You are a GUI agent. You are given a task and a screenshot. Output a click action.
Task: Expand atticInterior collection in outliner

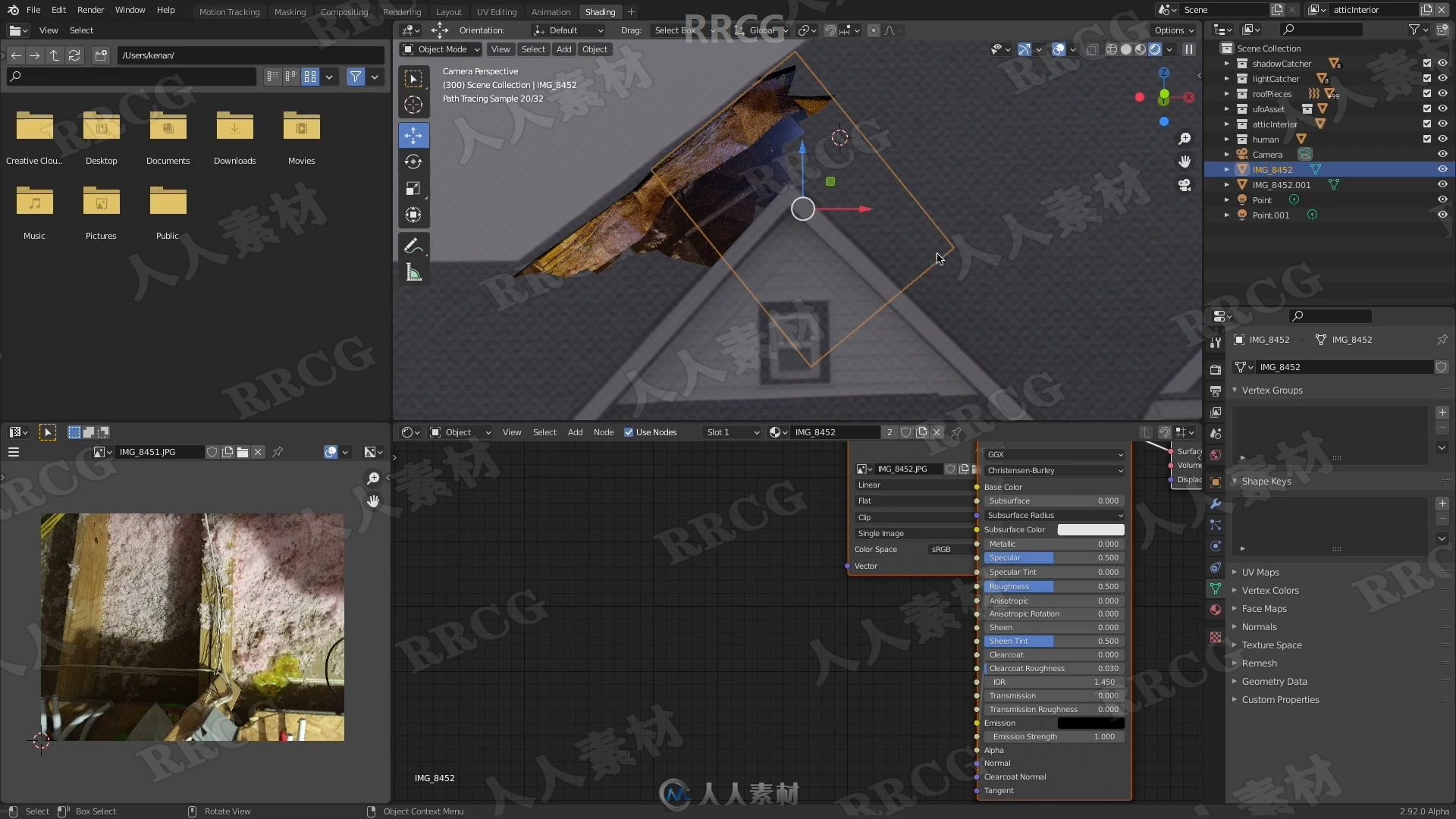1226,124
